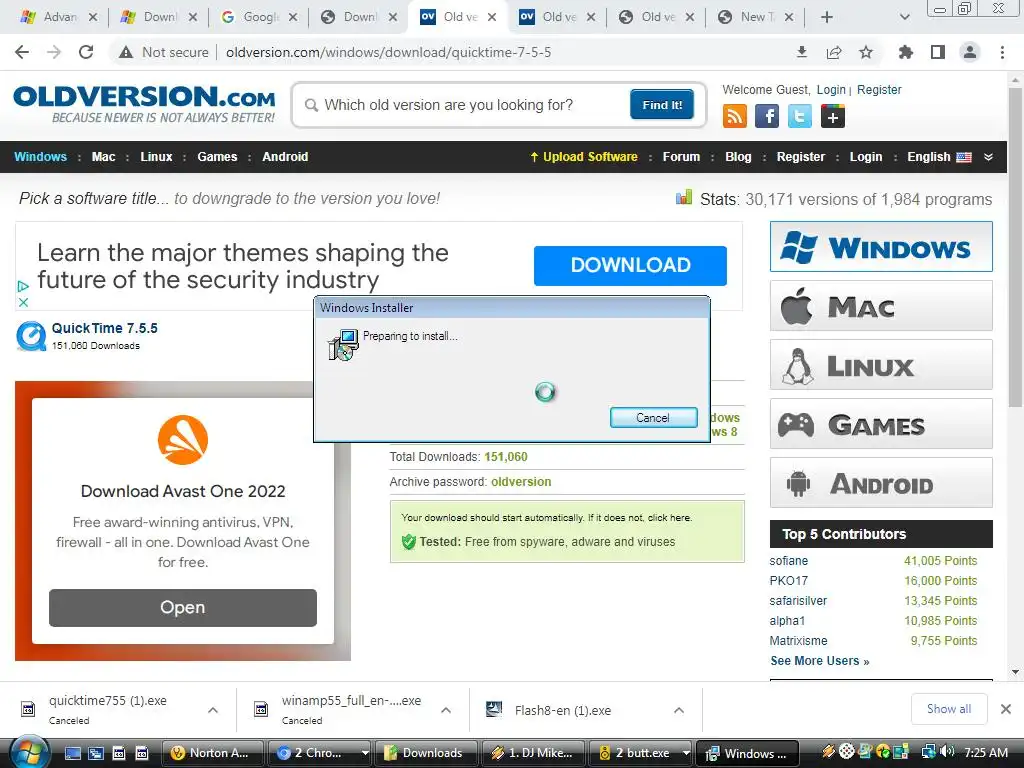
Task: Select the Android category banner
Action: [881, 483]
